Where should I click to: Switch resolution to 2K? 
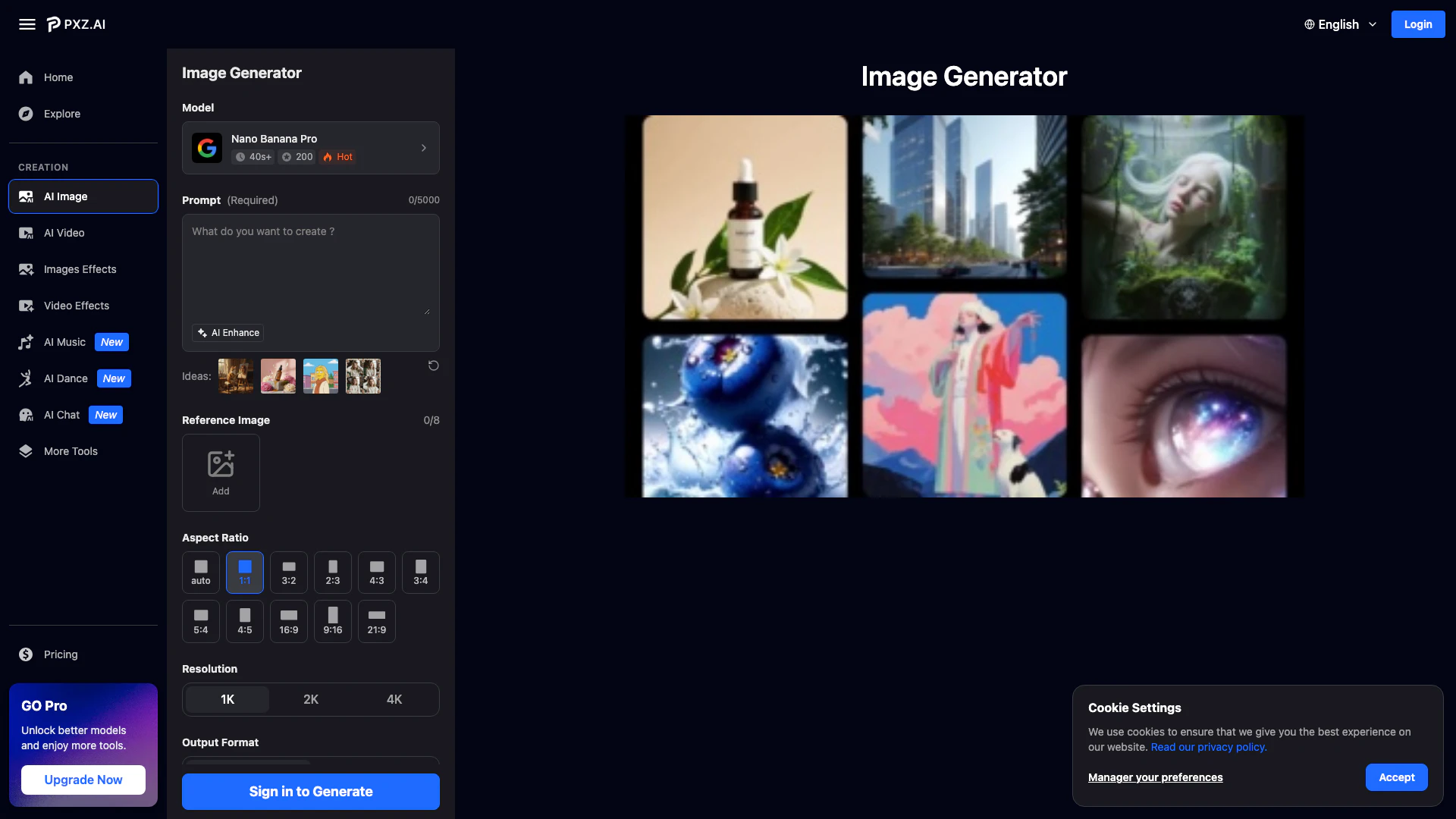[311, 699]
